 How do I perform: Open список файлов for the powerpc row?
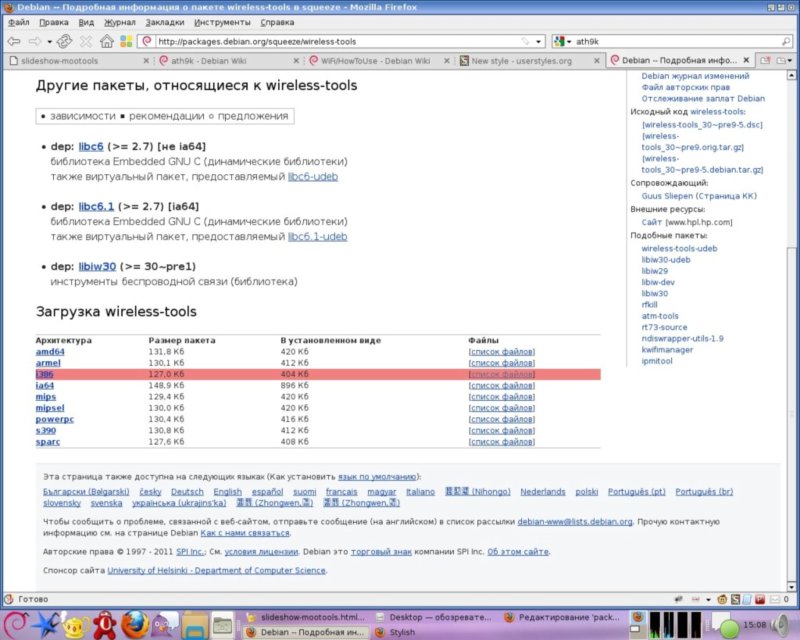pyautogui.click(x=502, y=419)
